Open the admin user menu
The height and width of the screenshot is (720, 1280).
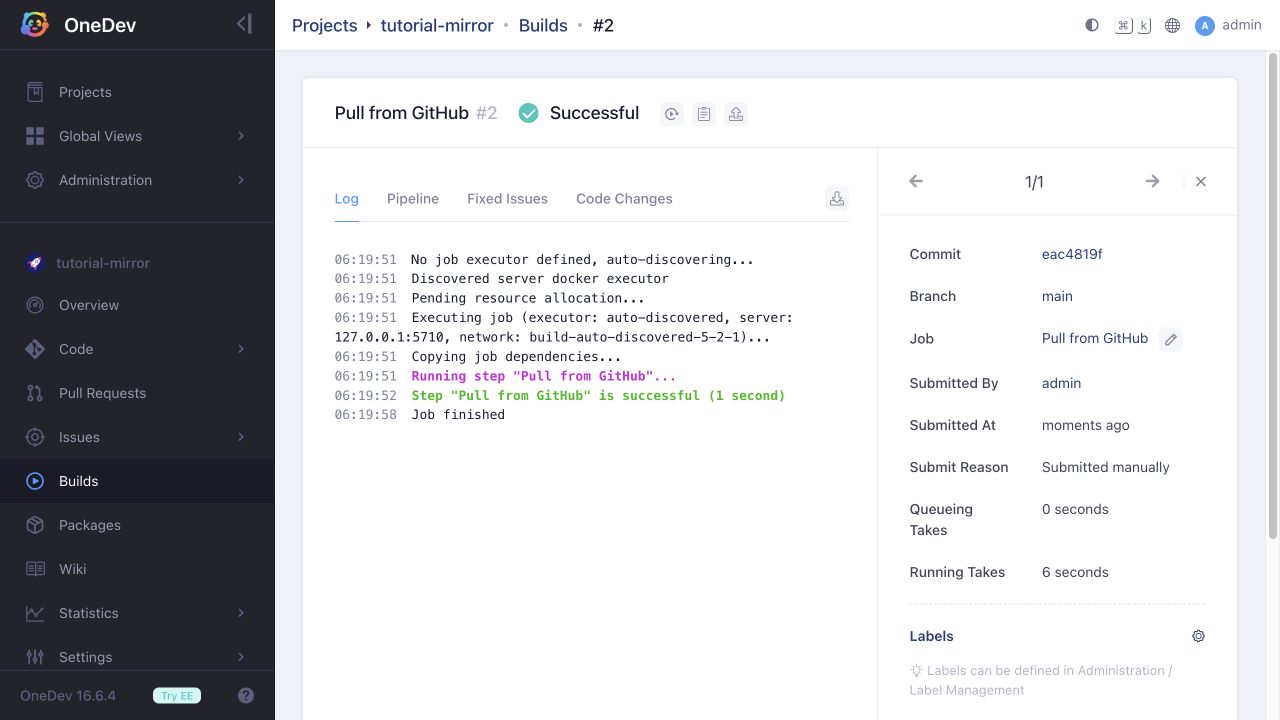click(1228, 25)
